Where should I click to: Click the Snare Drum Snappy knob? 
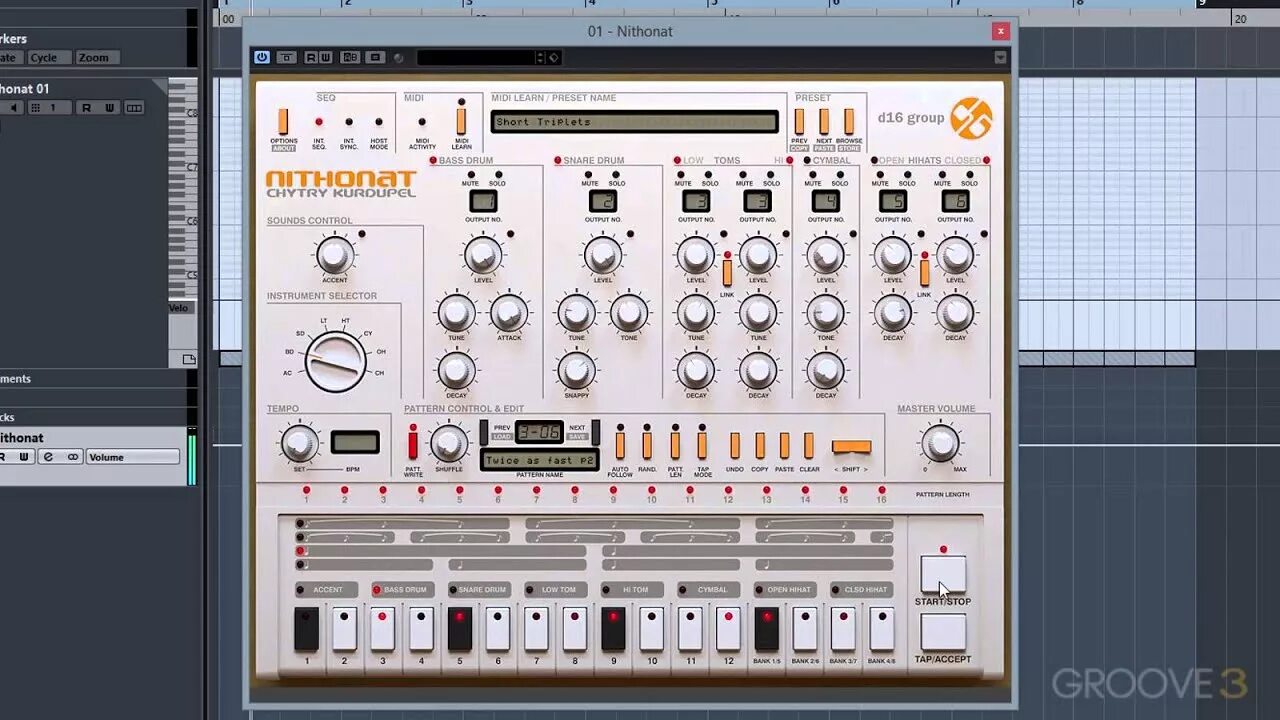coord(577,371)
